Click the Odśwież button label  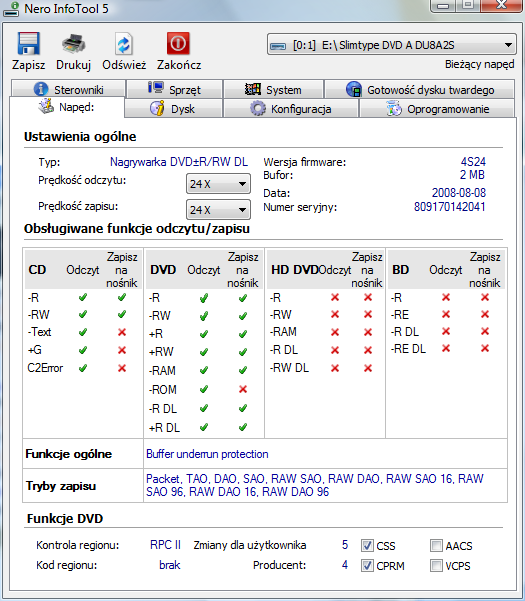coord(124,65)
